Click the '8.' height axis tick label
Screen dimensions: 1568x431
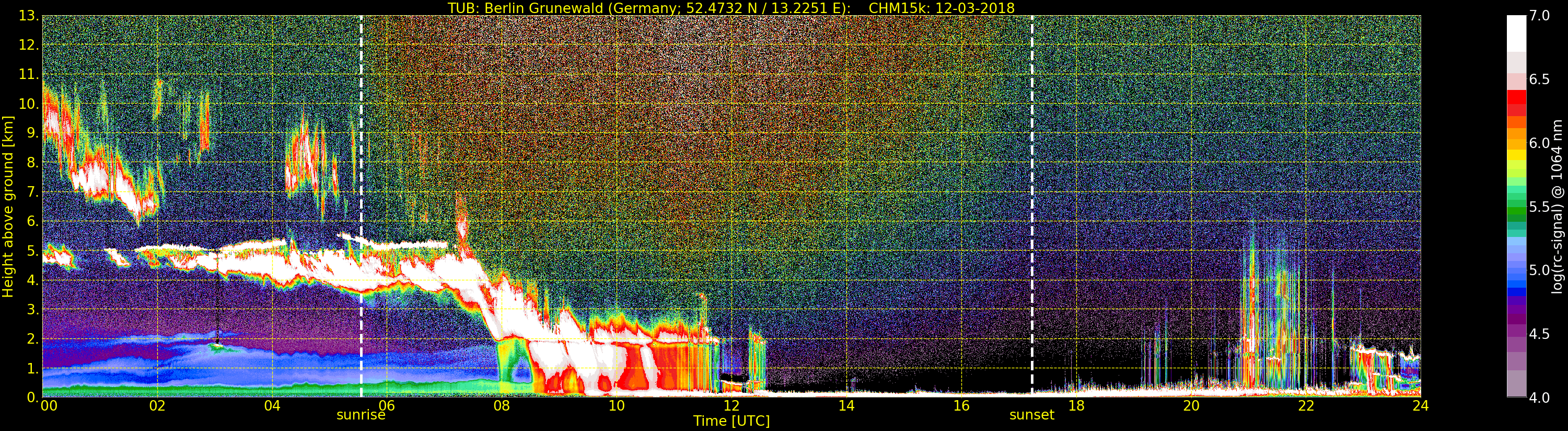pyautogui.click(x=32, y=163)
